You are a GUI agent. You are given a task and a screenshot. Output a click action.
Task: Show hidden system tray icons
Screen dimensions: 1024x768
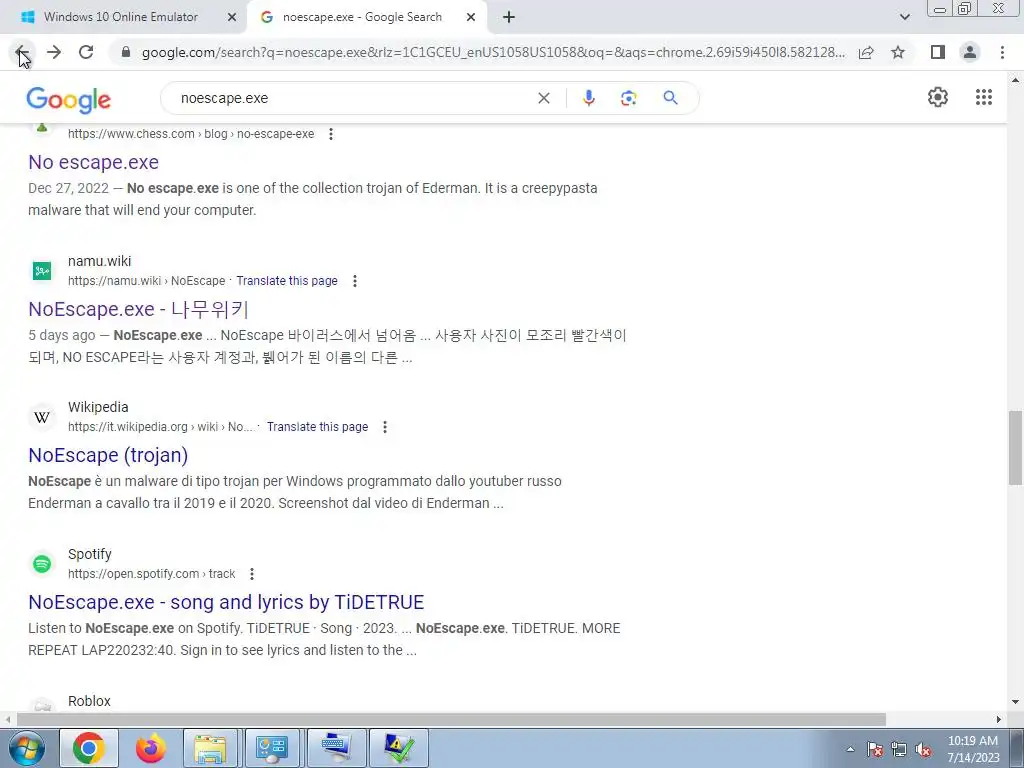[850, 750]
